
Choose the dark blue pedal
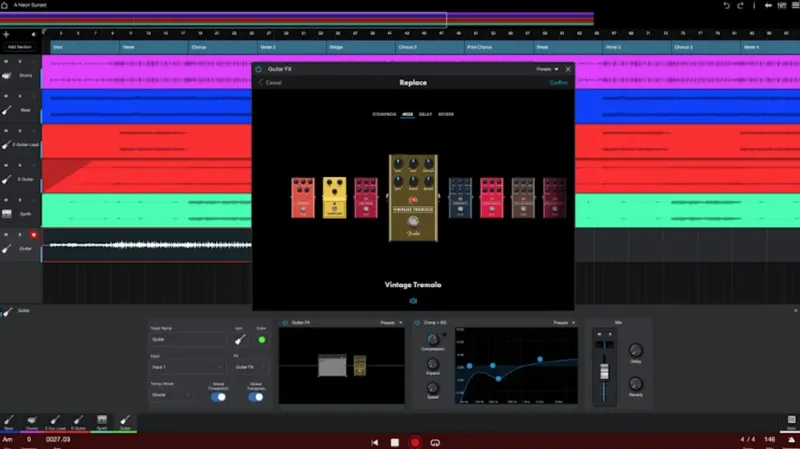coord(460,198)
